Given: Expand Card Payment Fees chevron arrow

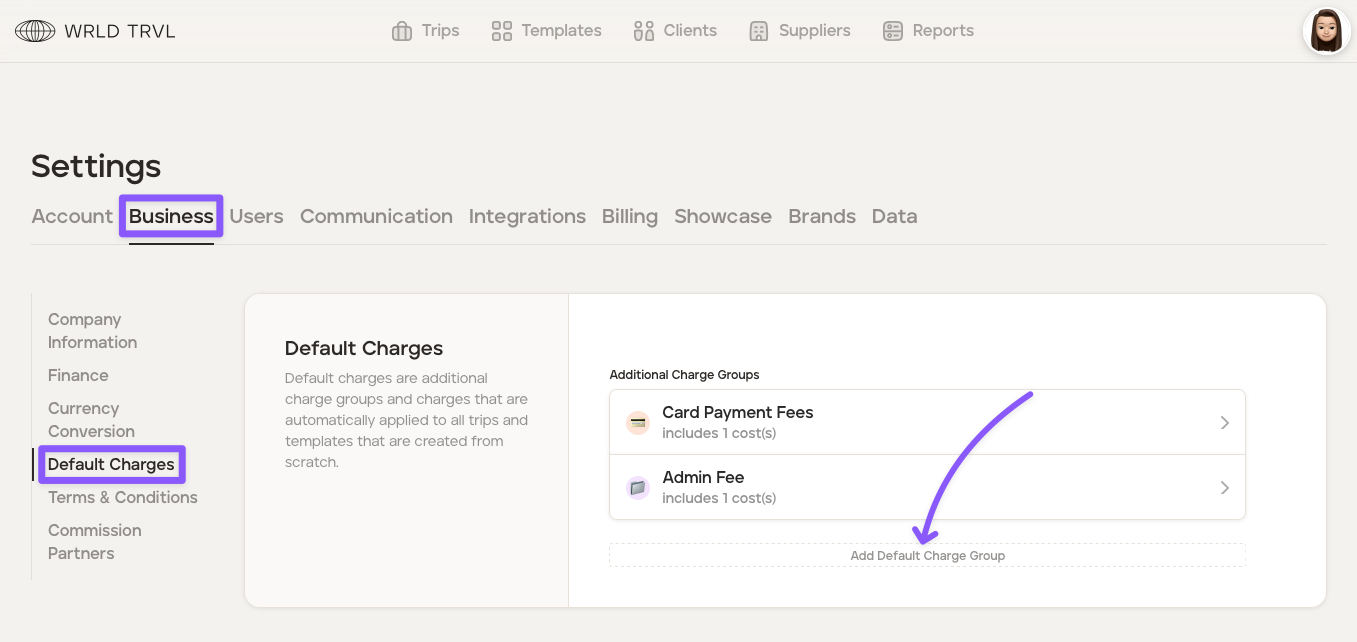Looking at the screenshot, I should [1224, 423].
